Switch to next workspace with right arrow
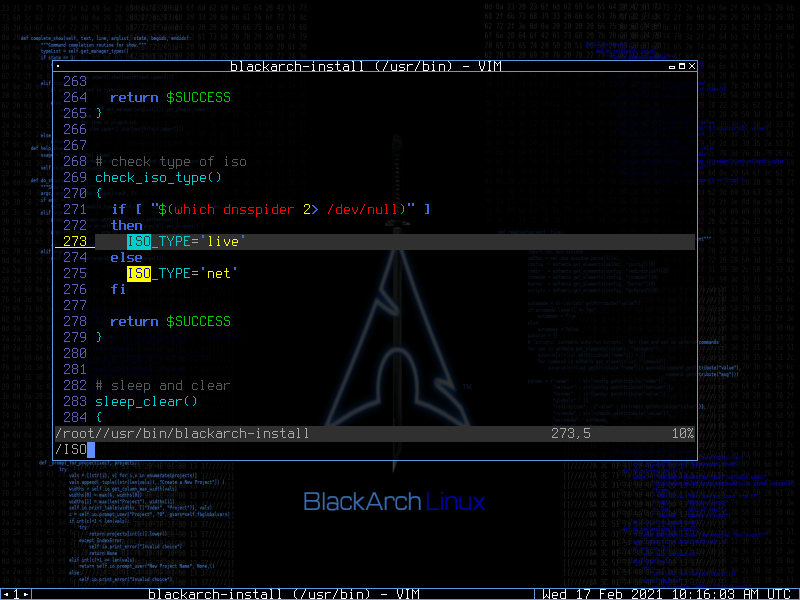Screen dimensions: 800x600 [x=26, y=594]
